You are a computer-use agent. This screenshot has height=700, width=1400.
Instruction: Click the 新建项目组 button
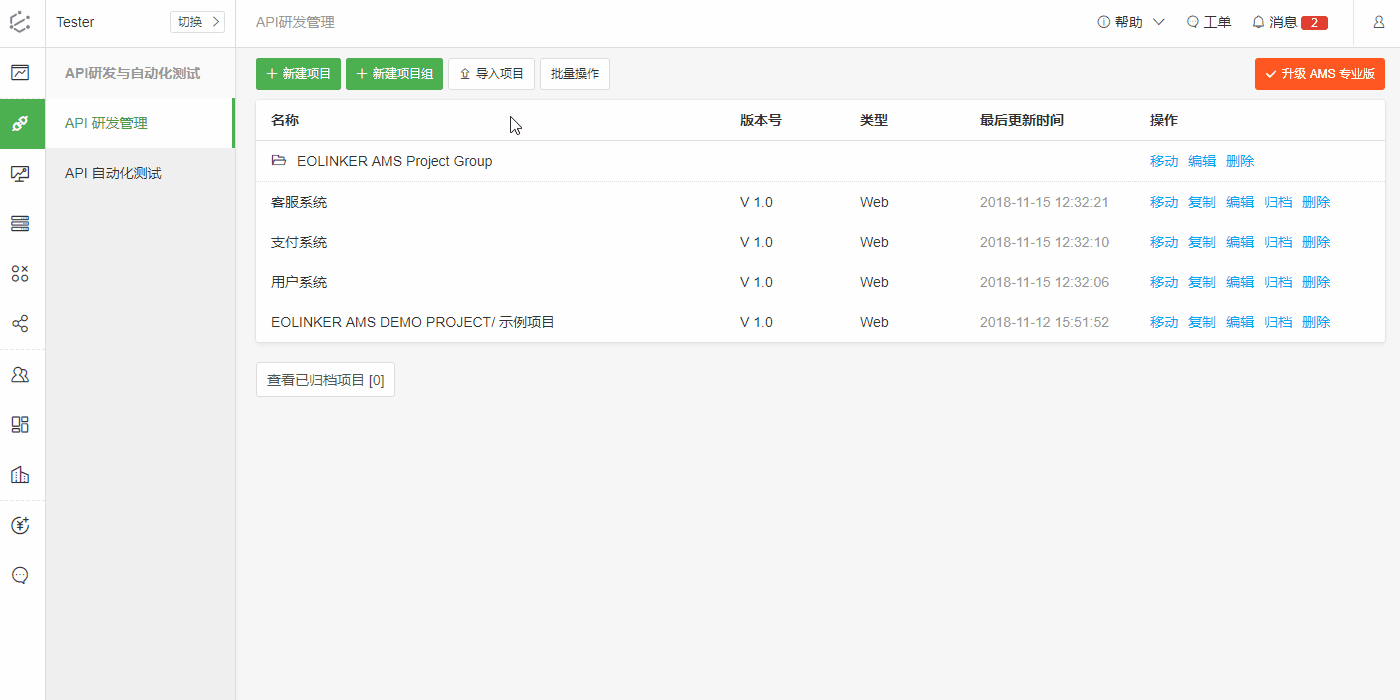[394, 74]
